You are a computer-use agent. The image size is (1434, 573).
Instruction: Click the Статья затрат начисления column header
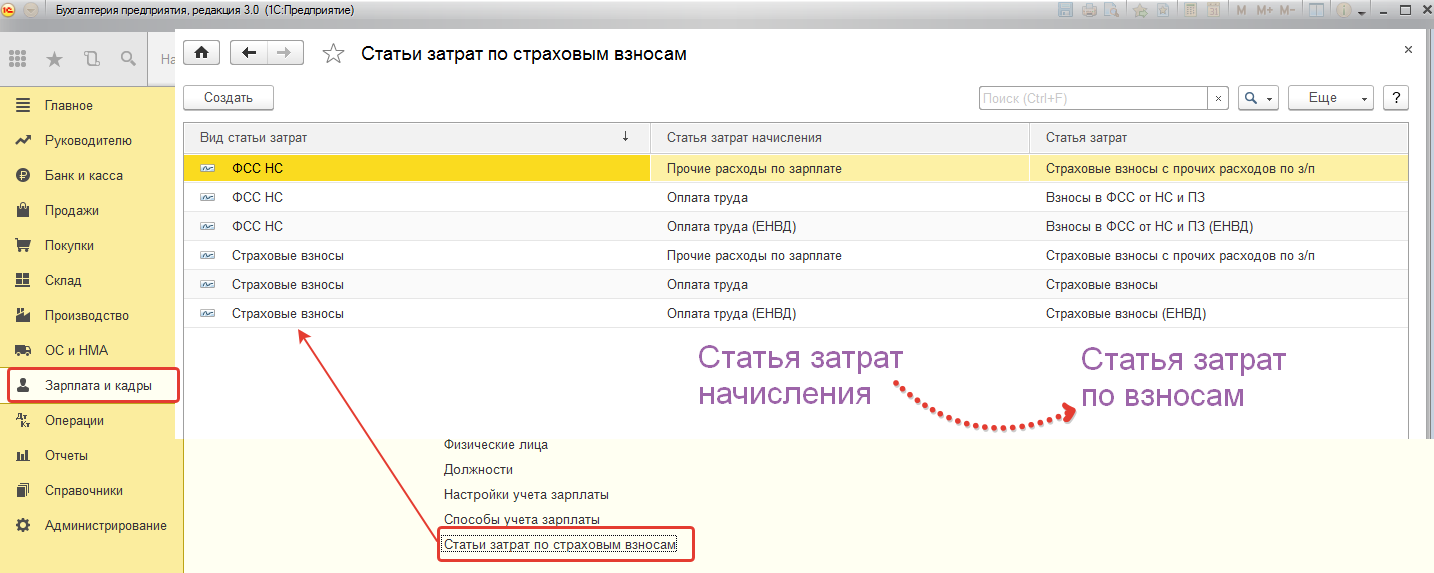pyautogui.click(x=840, y=137)
